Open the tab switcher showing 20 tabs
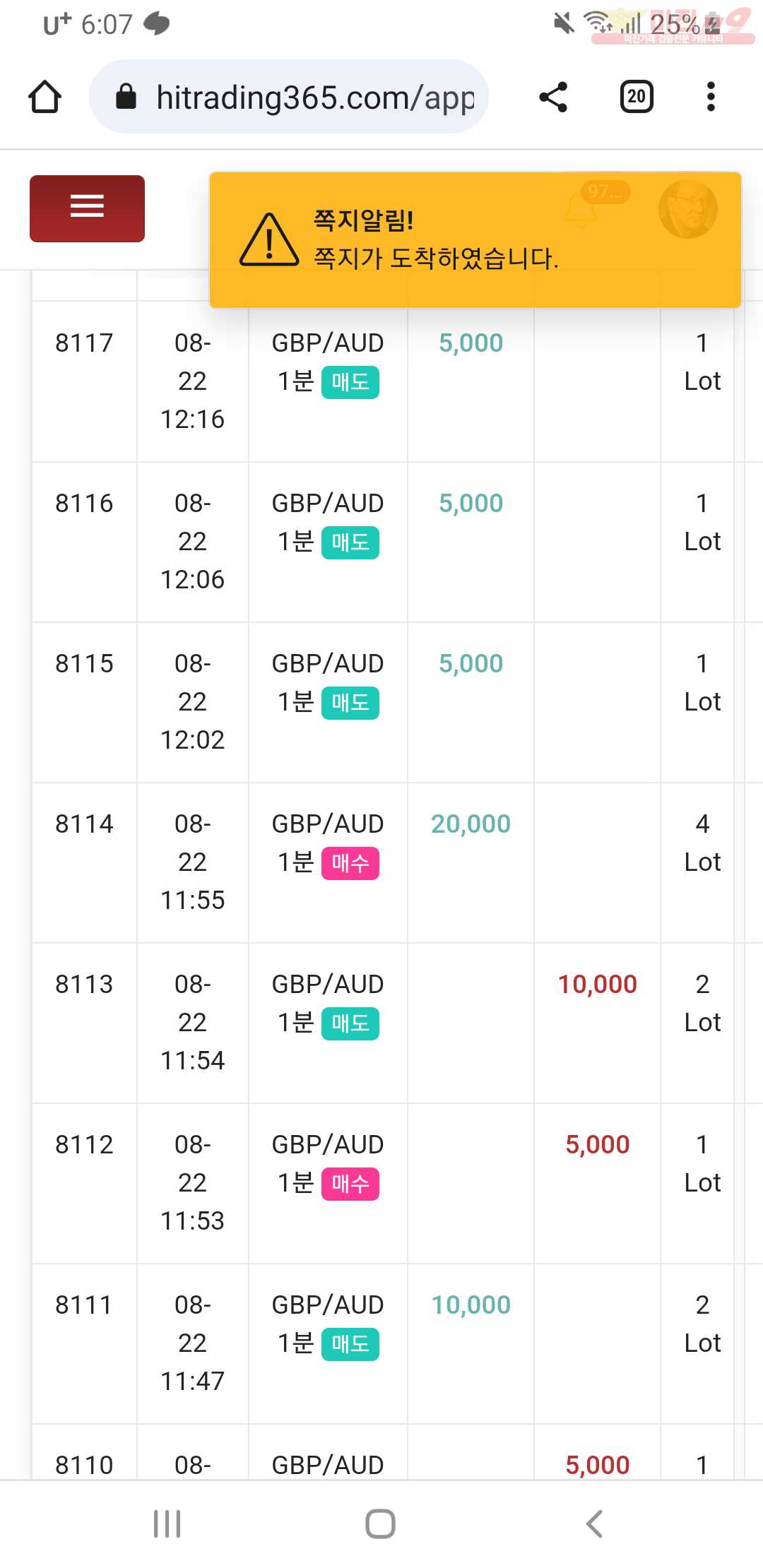The height and width of the screenshot is (1568, 763). (637, 97)
